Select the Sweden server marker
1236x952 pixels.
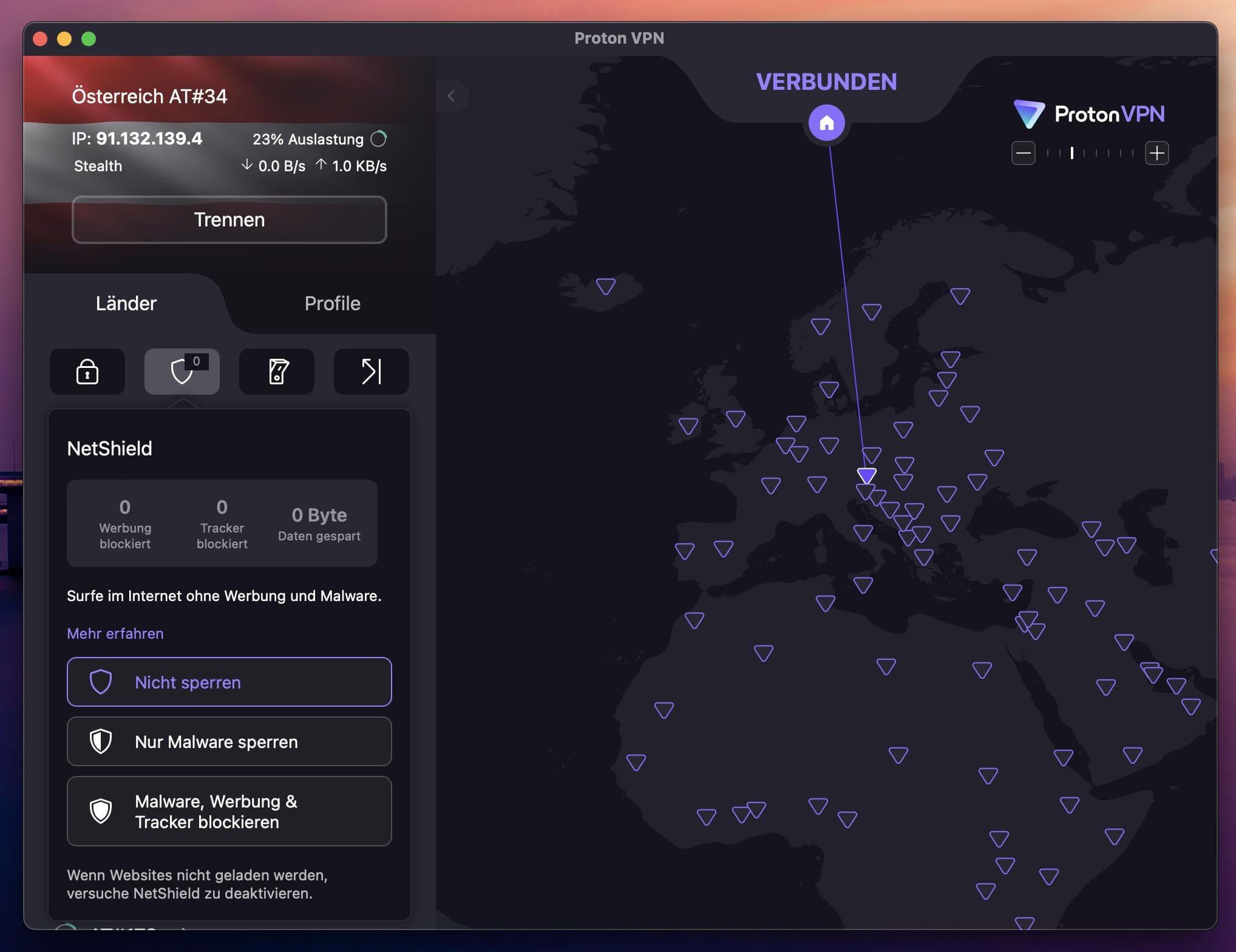(x=872, y=311)
